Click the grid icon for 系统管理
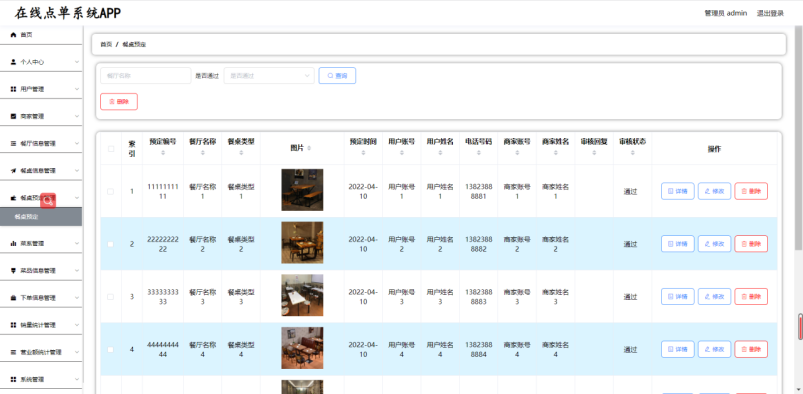The image size is (803, 394). [13, 379]
